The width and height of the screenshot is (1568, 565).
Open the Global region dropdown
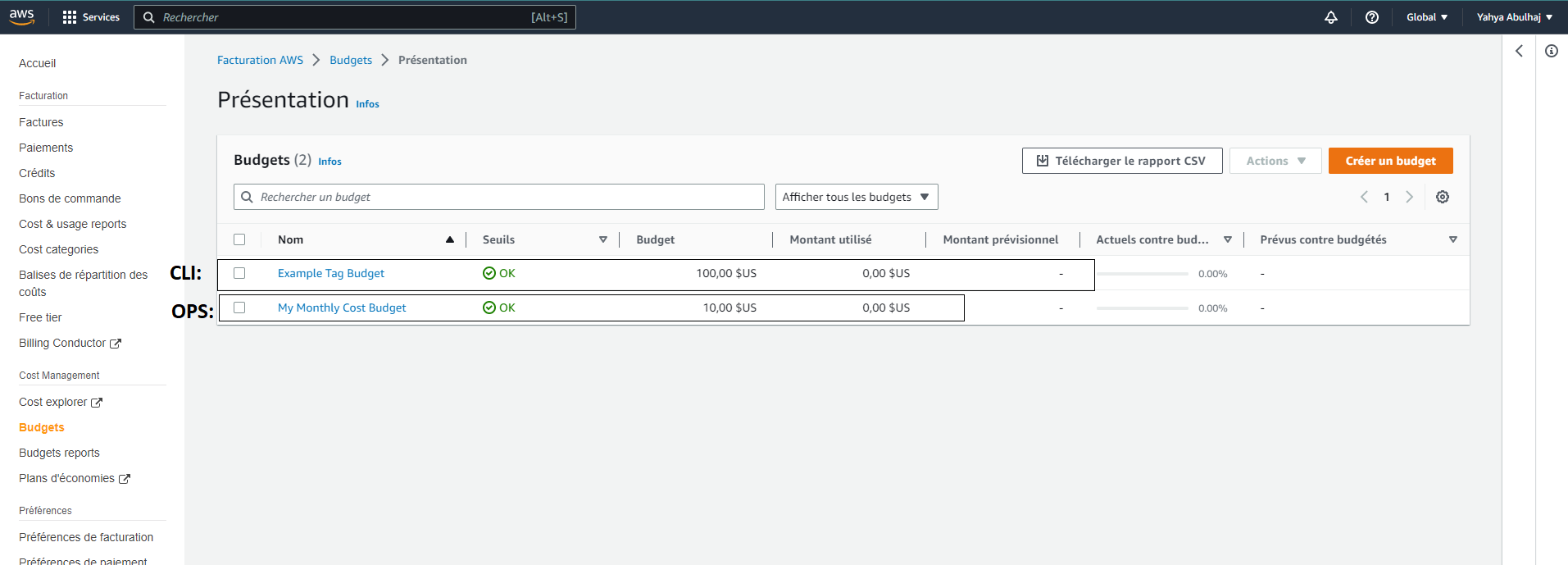[x=1427, y=17]
